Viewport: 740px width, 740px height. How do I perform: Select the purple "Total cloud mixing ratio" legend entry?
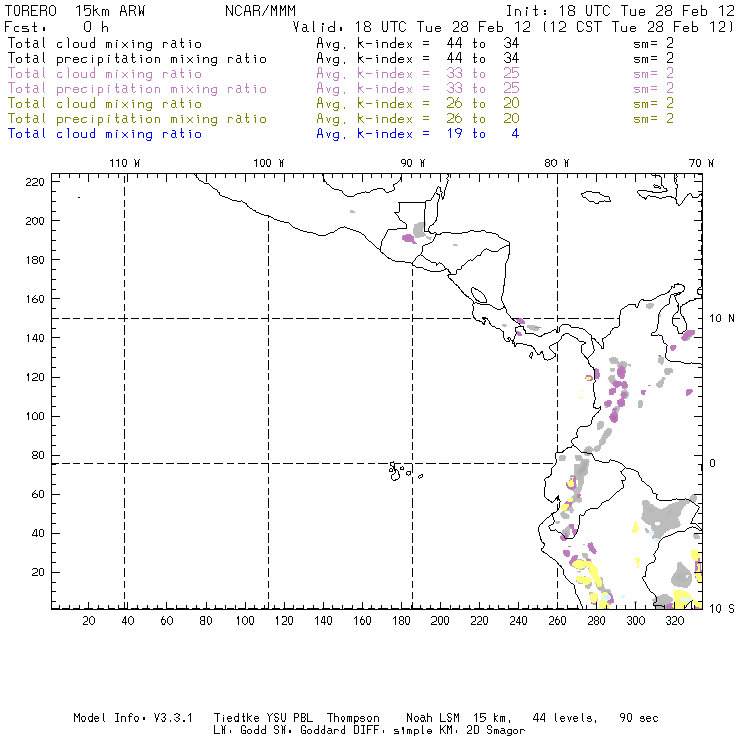click(x=105, y=74)
